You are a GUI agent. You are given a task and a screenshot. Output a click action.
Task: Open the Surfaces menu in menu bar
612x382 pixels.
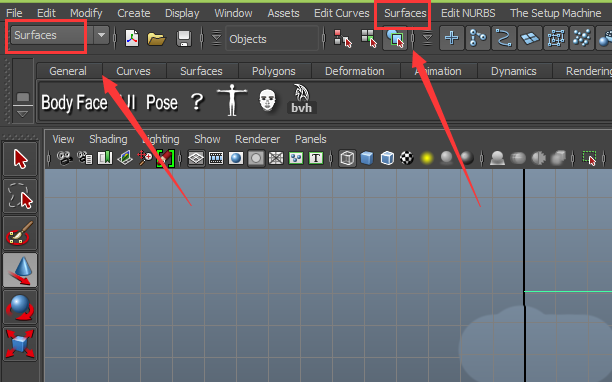click(x=405, y=13)
